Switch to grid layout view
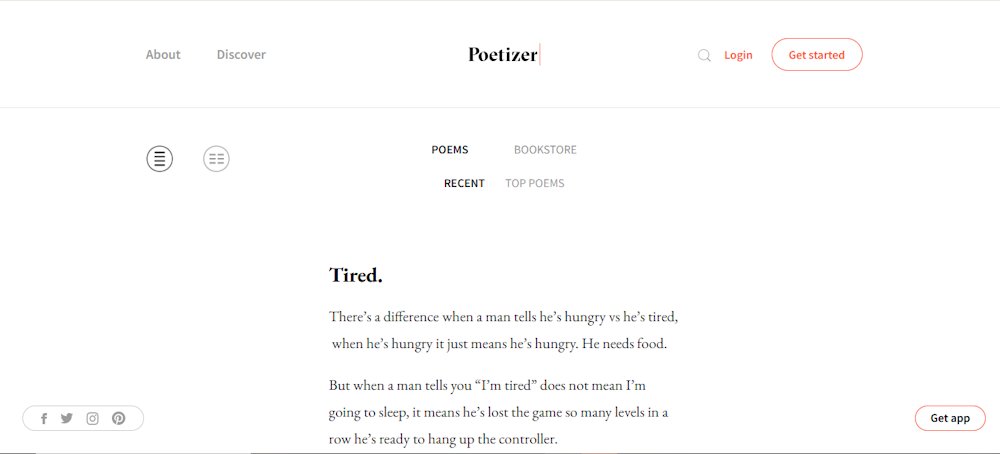Image resolution: width=1000 pixels, height=454 pixels. pos(216,159)
